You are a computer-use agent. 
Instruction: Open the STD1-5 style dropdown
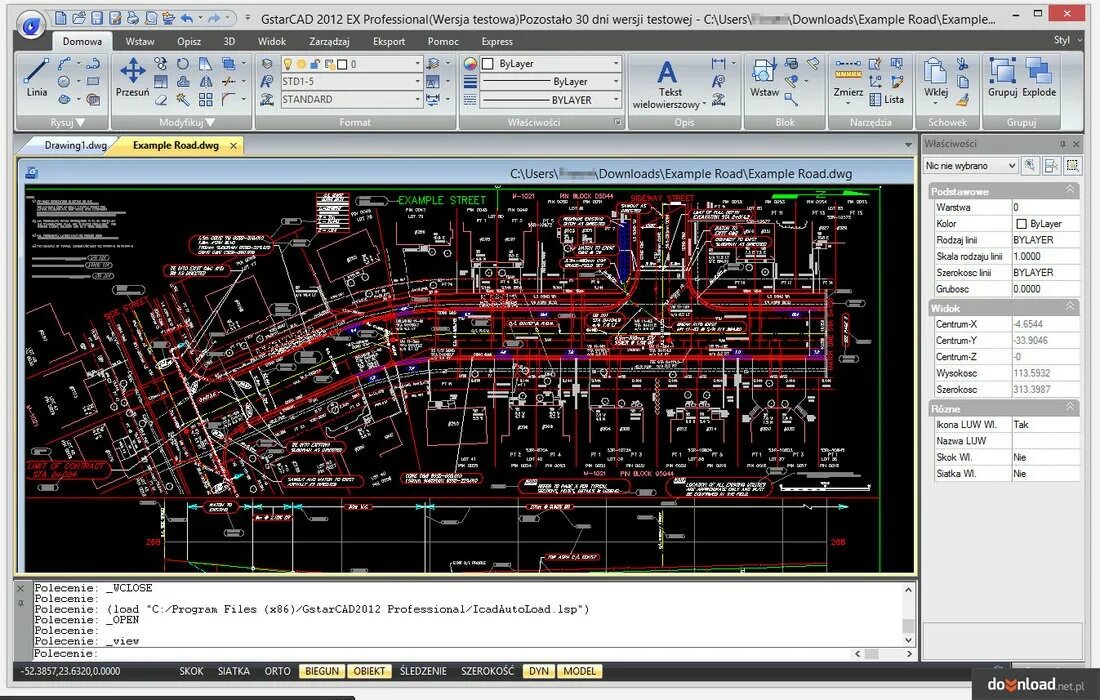click(350, 81)
